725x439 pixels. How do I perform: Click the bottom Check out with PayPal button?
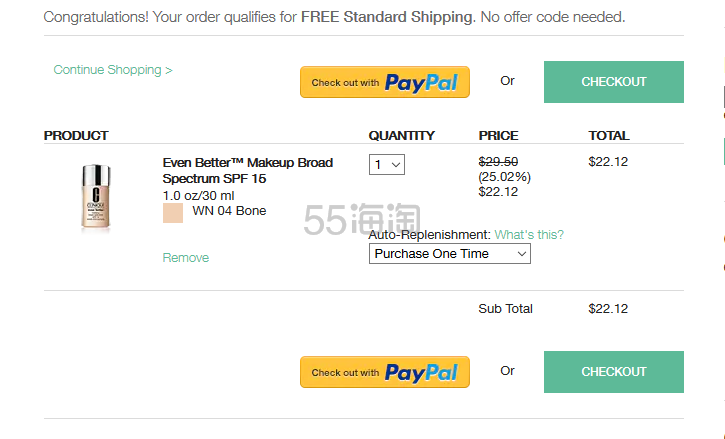385,372
